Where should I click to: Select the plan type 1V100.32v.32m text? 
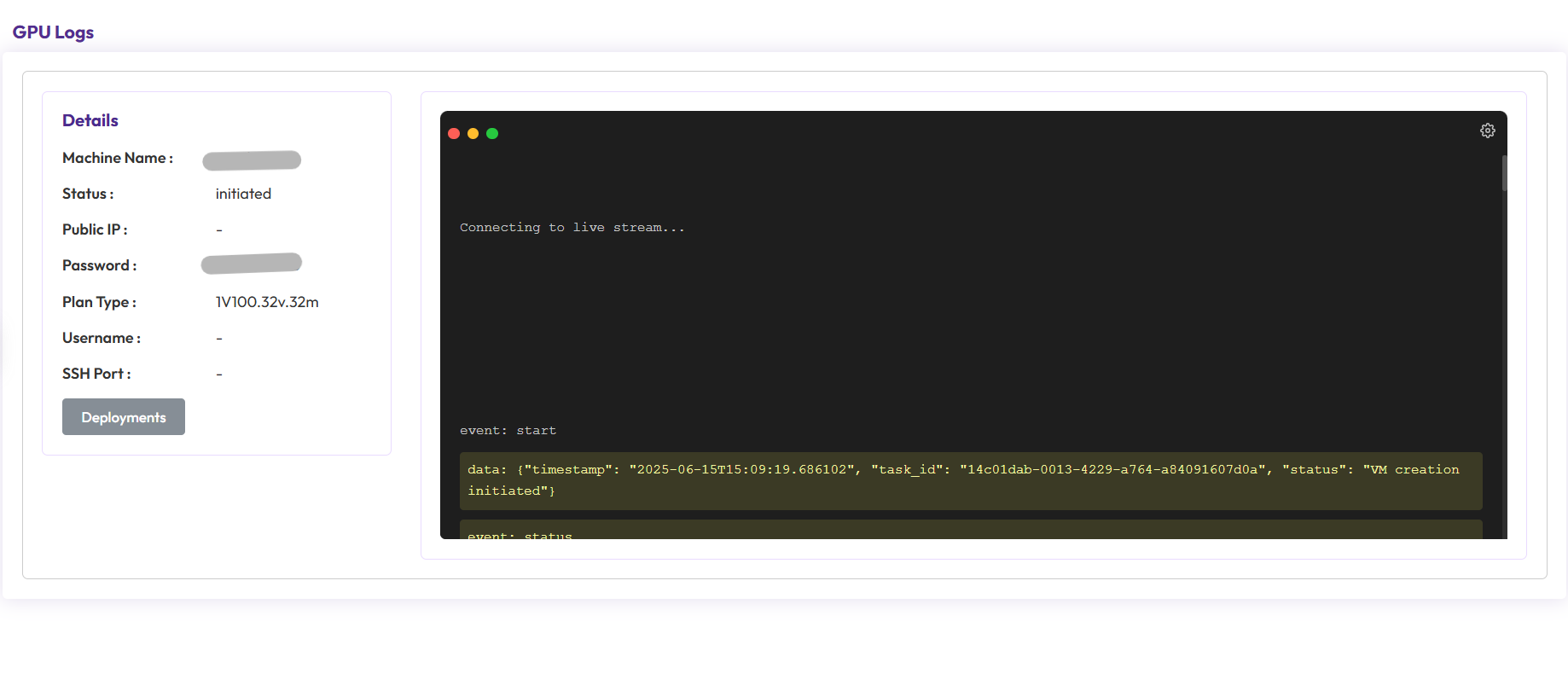pos(267,302)
